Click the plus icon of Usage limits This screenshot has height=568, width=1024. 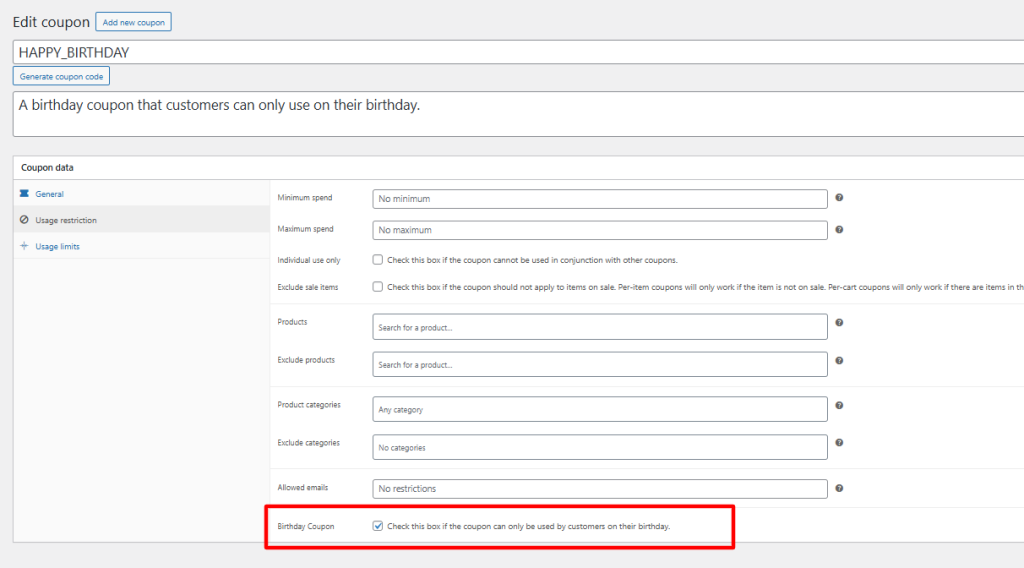point(24,246)
